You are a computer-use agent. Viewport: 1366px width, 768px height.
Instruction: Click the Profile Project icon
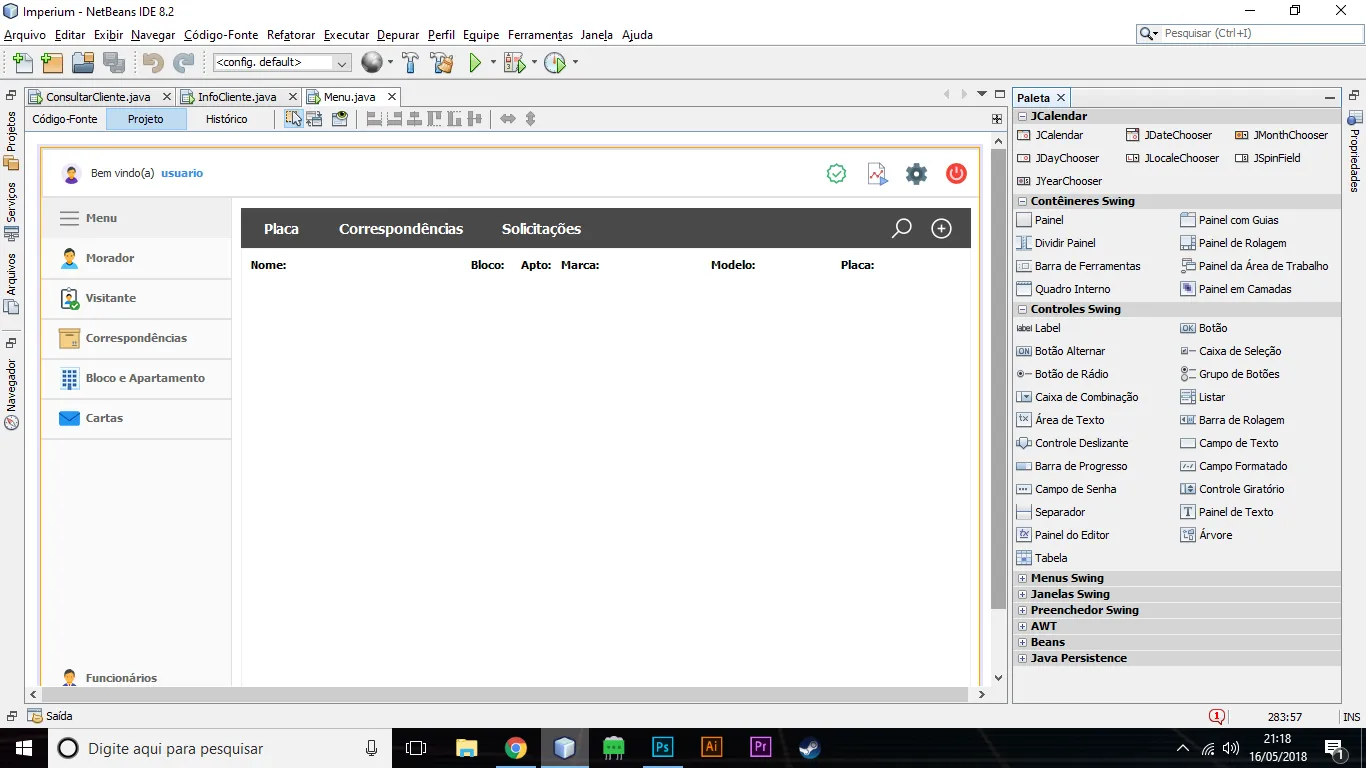[555, 62]
